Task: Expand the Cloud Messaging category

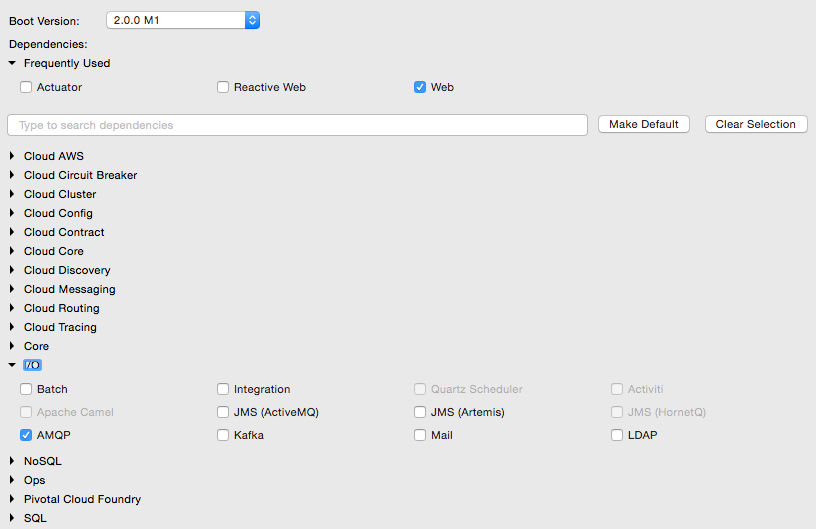Action: [x=12, y=289]
